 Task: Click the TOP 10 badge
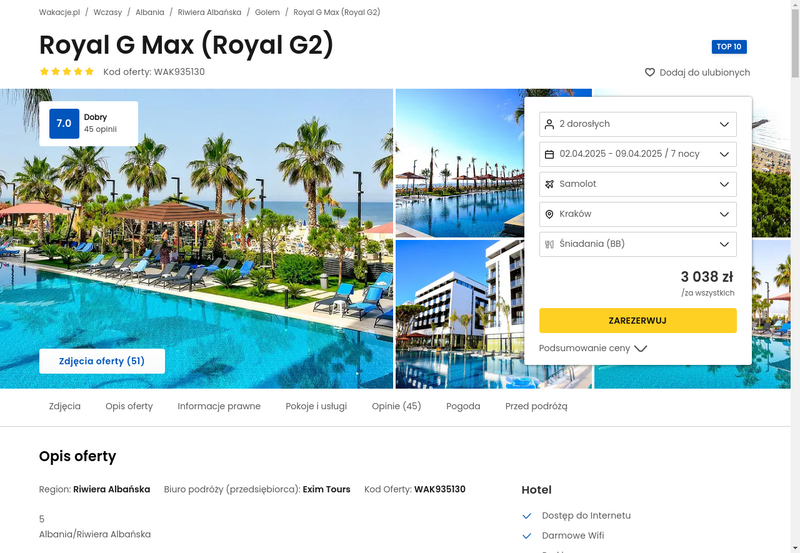pyautogui.click(x=729, y=47)
